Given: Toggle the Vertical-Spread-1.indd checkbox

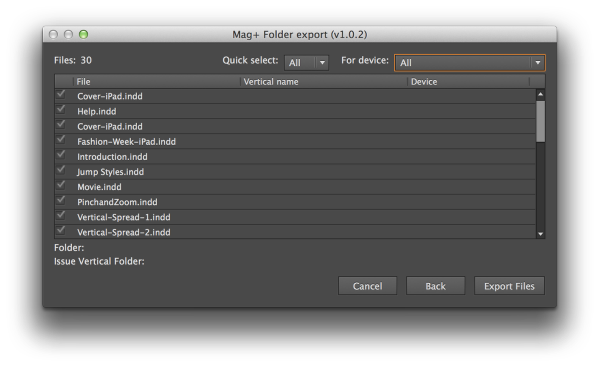Looking at the screenshot, I should (60, 215).
